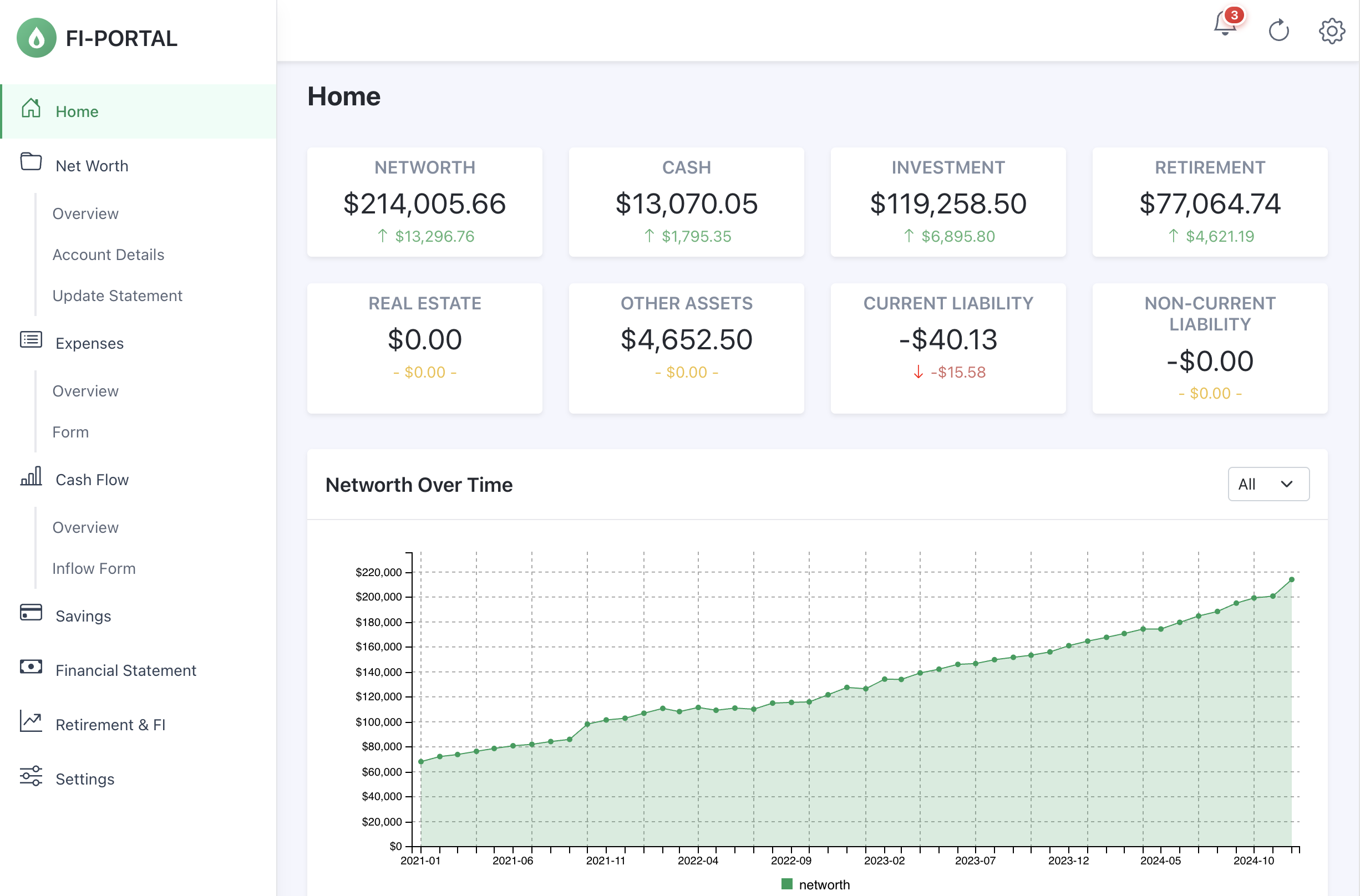The width and height of the screenshot is (1360, 896).
Task: Click the refresh circular arrow icon
Action: tap(1278, 30)
